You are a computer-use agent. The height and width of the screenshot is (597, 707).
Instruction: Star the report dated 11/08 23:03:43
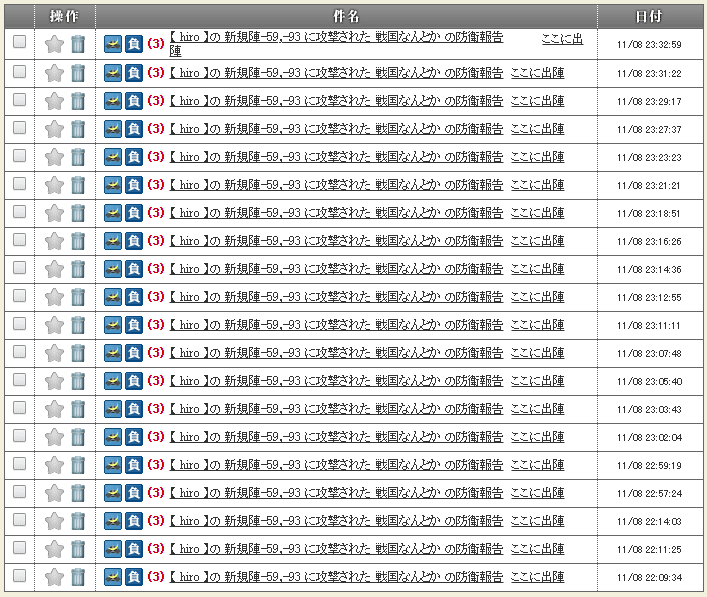coord(55,409)
